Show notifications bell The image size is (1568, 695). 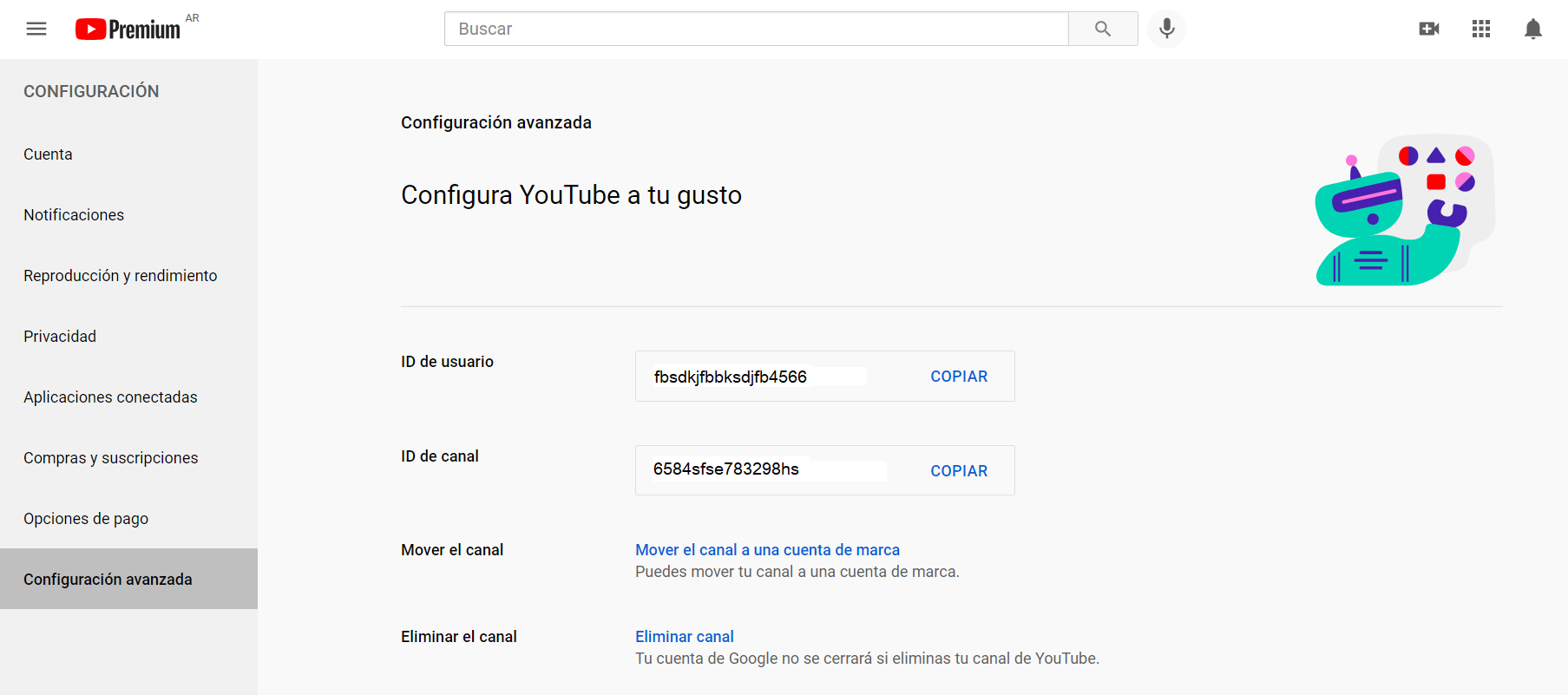[x=1533, y=29]
